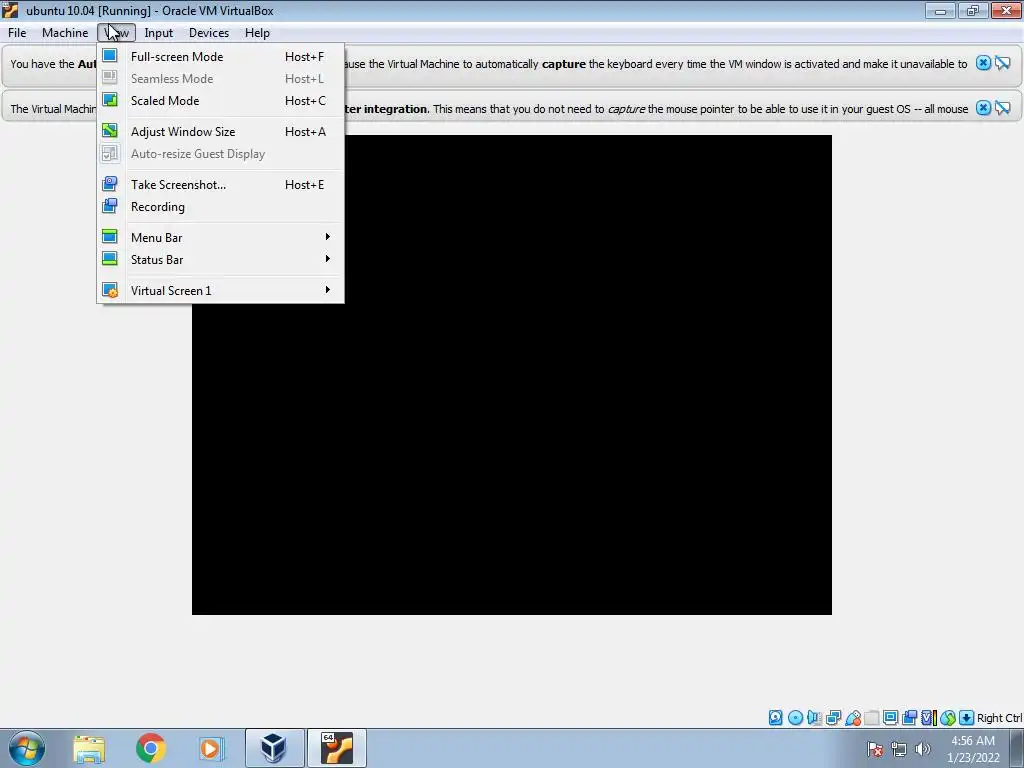Toggle the Recording menu entry
The image size is (1024, 768).
coord(220,207)
